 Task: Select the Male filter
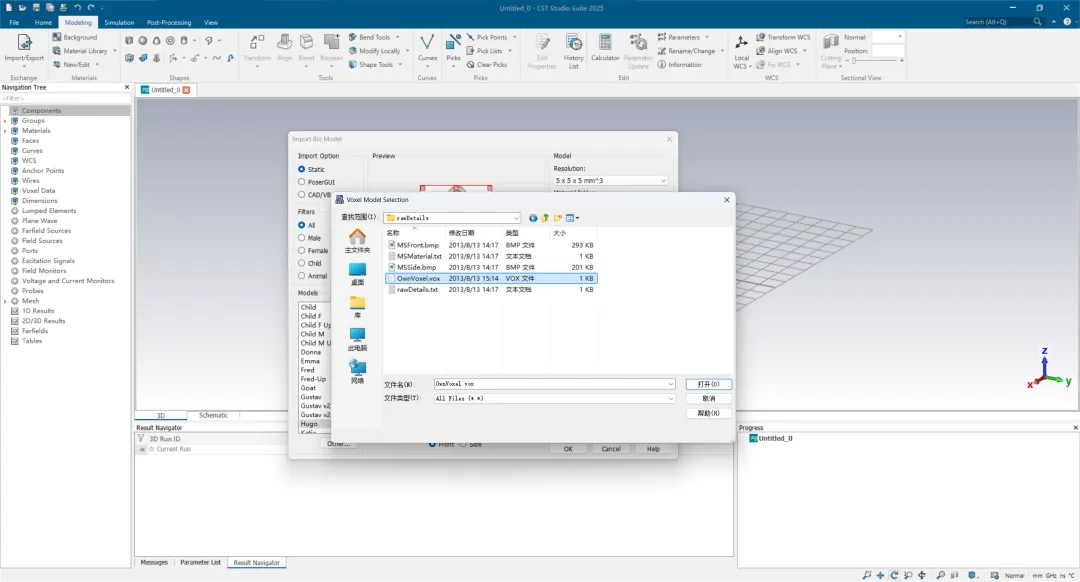click(x=302, y=238)
